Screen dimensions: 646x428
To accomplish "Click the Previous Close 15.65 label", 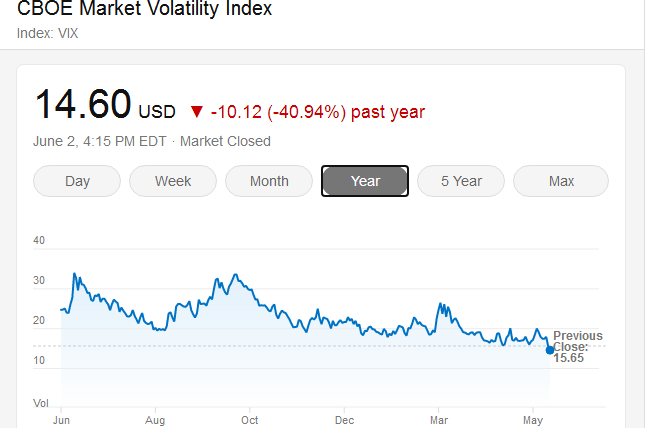I will [x=577, y=346].
